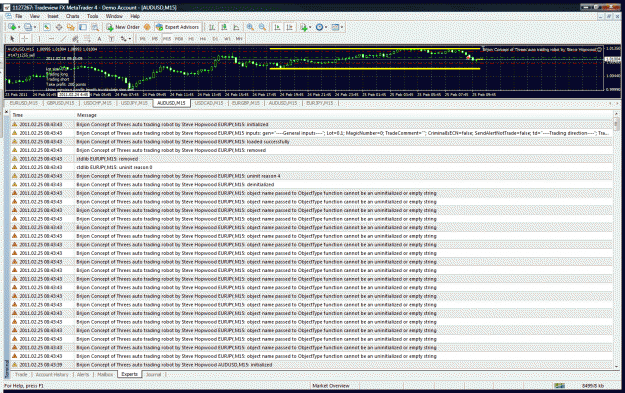This screenshot has height=393, width=625.
Task: Expand the Periods dropdown arrow
Action: point(326,27)
